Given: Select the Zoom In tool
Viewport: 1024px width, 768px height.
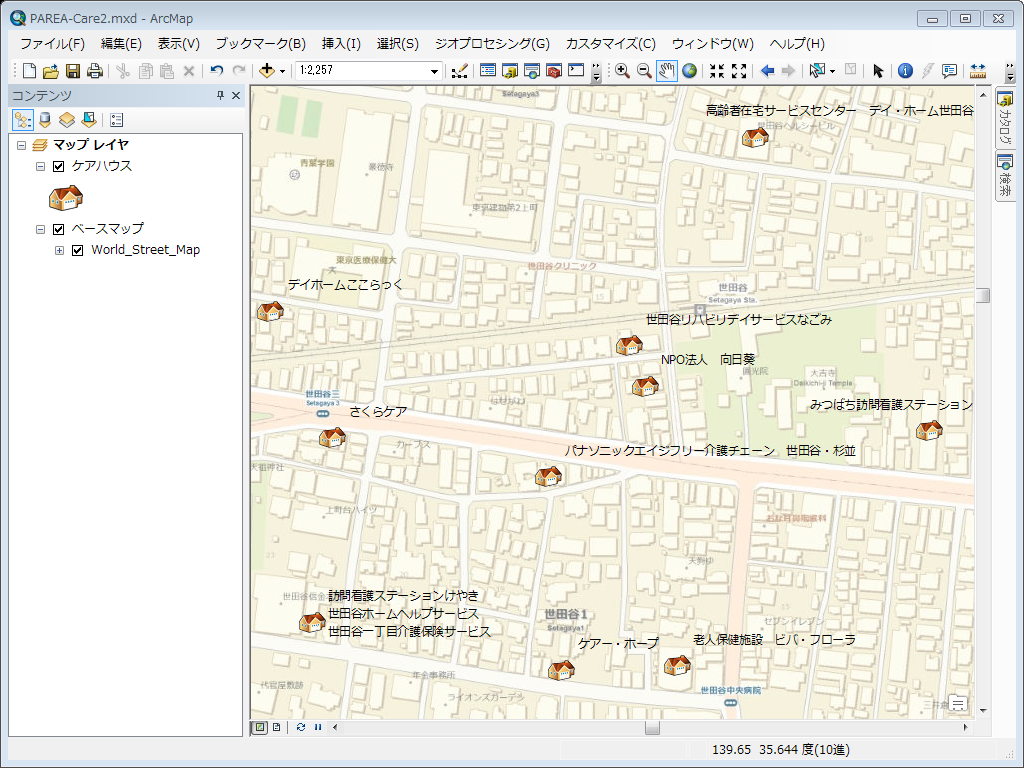Looking at the screenshot, I should coord(622,71).
